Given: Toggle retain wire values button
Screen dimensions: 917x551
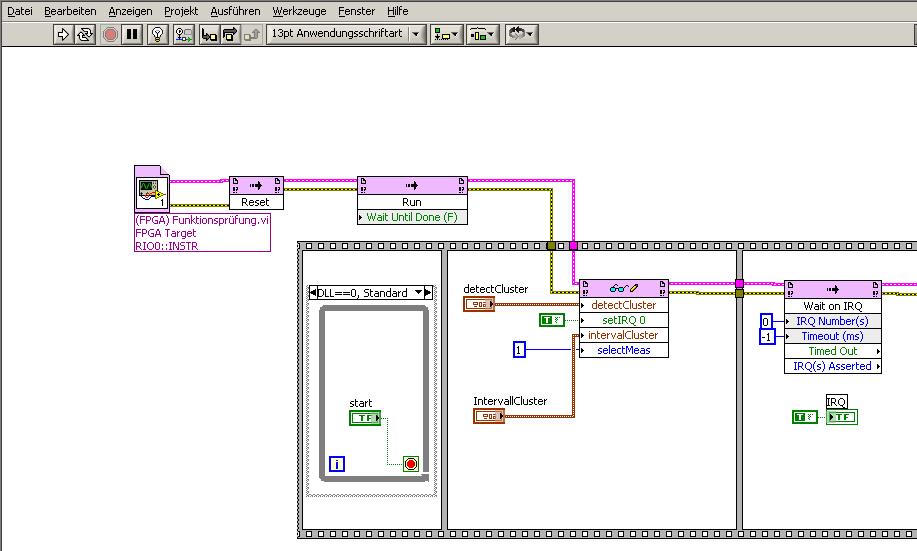Looking at the screenshot, I should [x=183, y=34].
